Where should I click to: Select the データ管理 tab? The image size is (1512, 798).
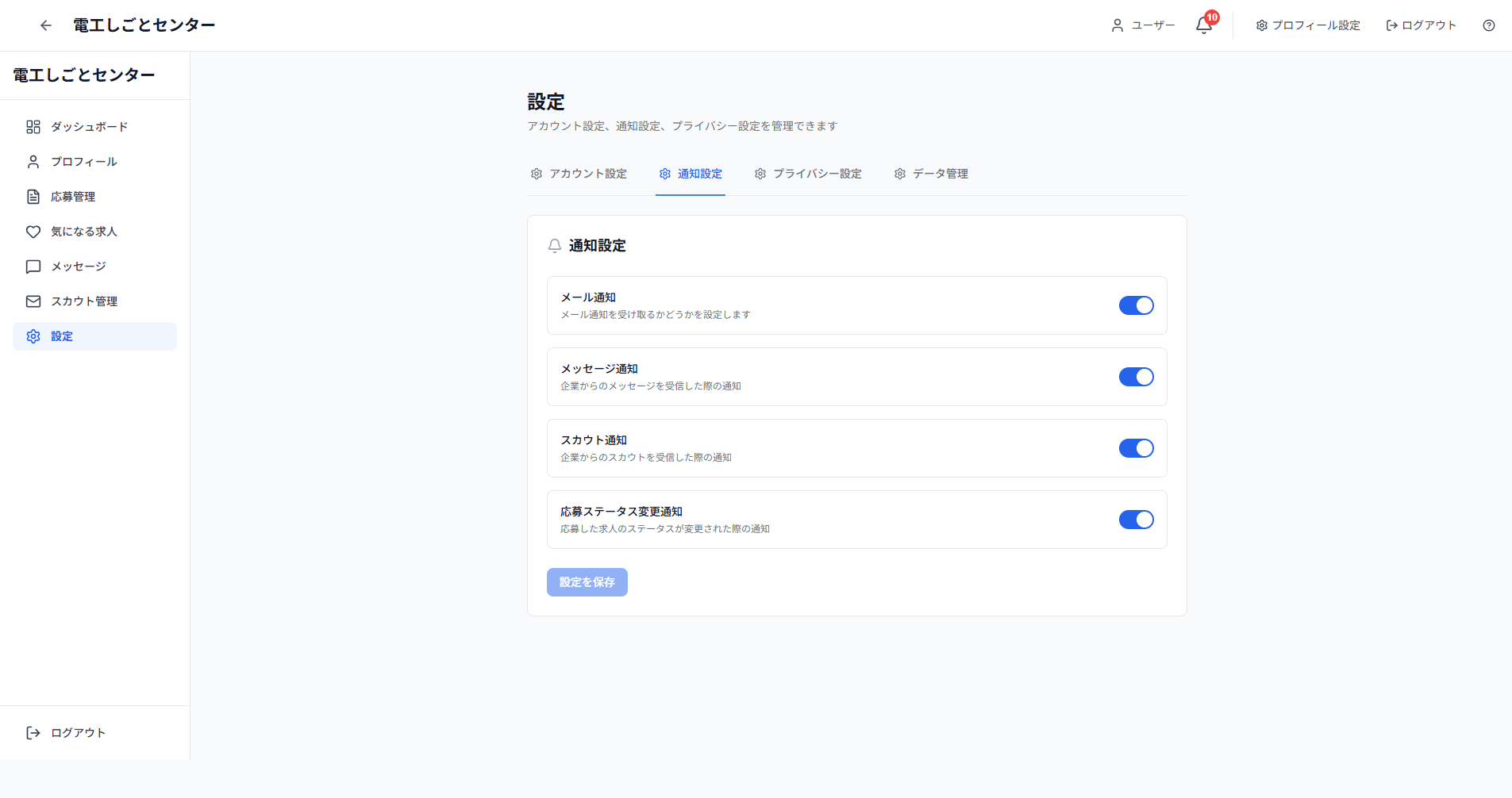tap(931, 174)
